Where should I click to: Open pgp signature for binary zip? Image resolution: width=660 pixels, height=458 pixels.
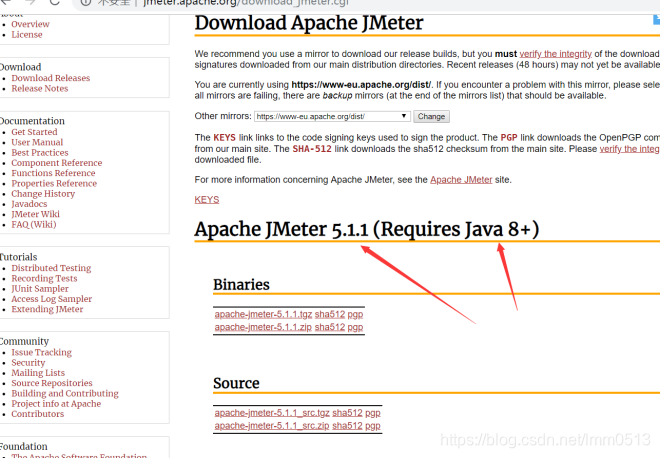355,327
